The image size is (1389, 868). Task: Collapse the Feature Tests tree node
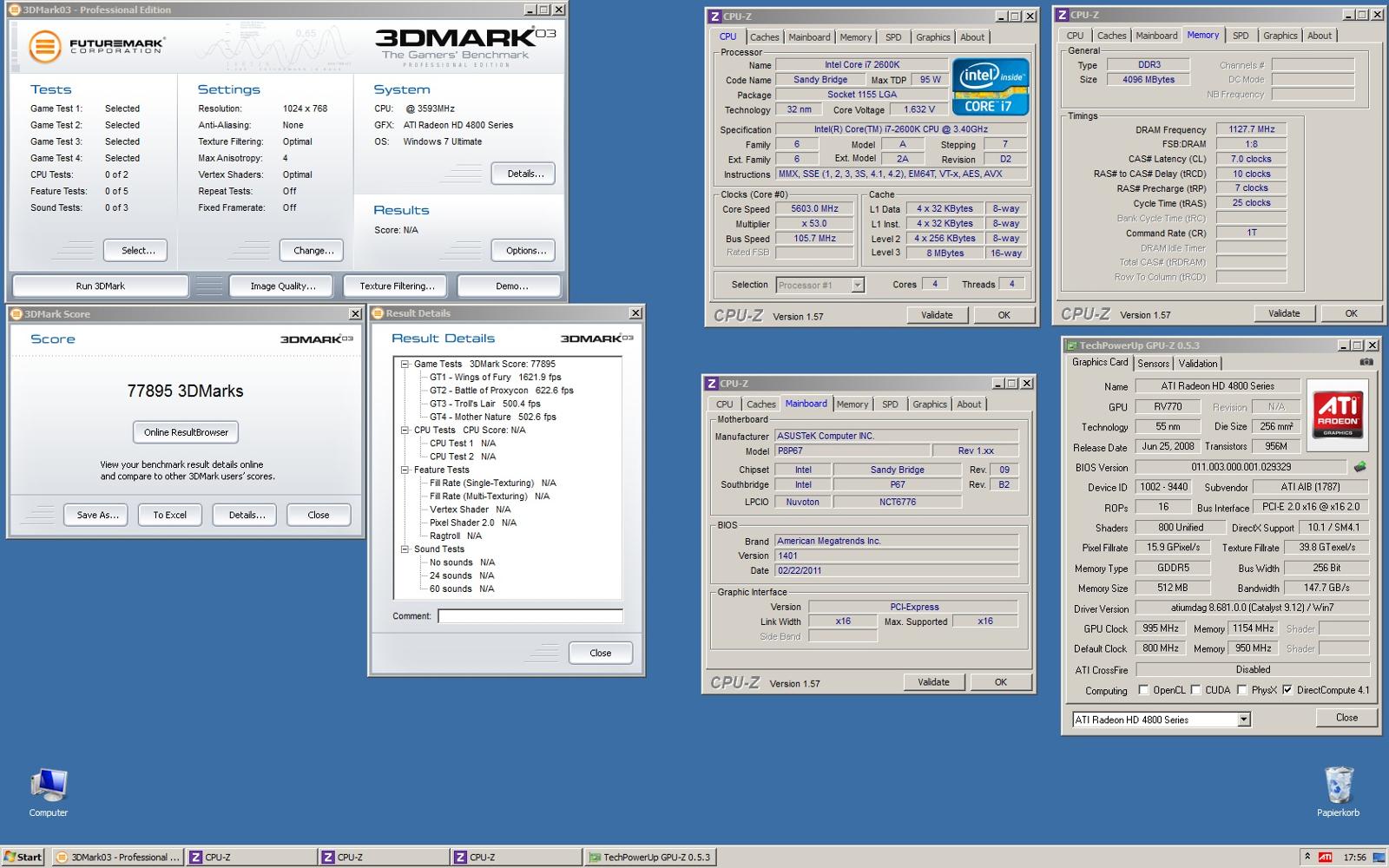coord(405,470)
